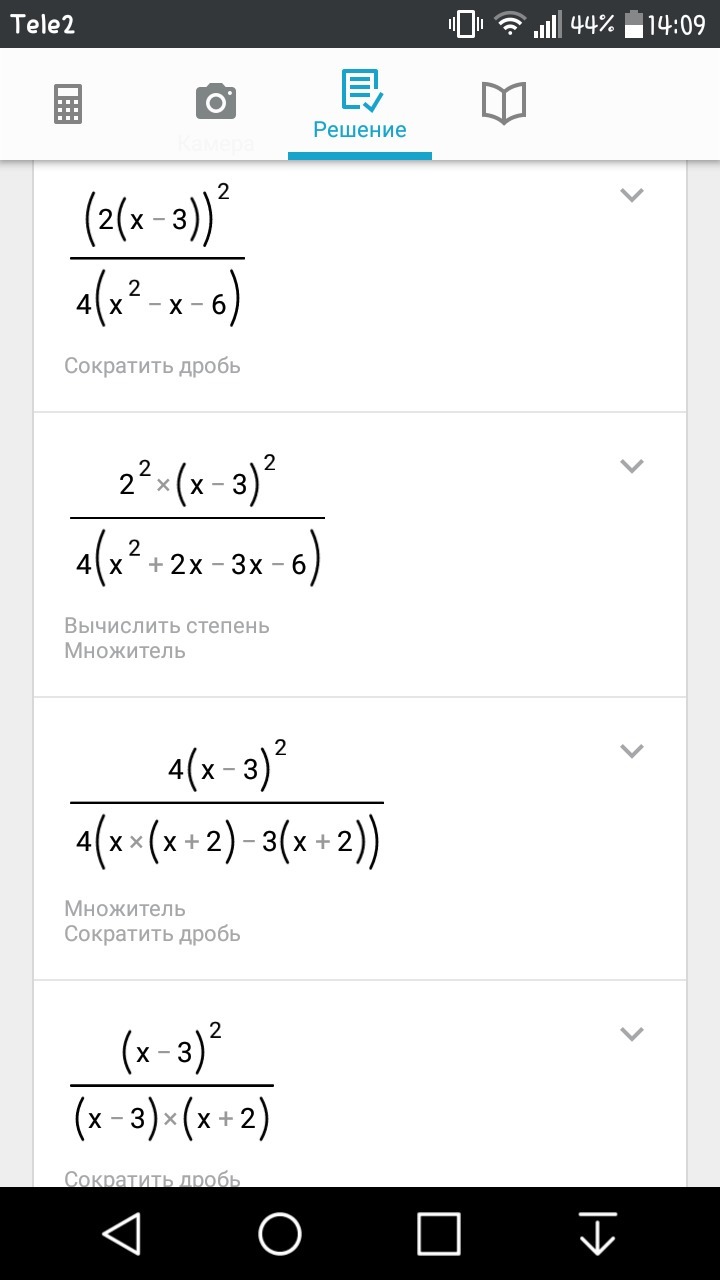This screenshot has width=720, height=1280.
Task: Switch to the camera tab icon
Action: [216, 102]
